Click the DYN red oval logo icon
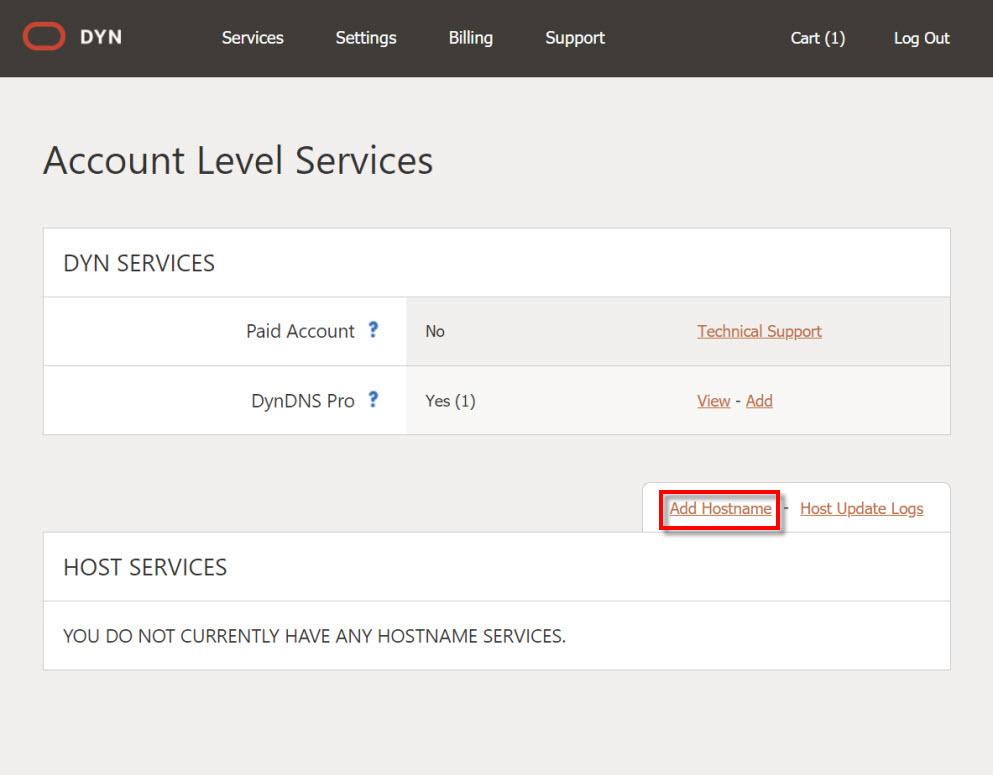 coord(44,38)
